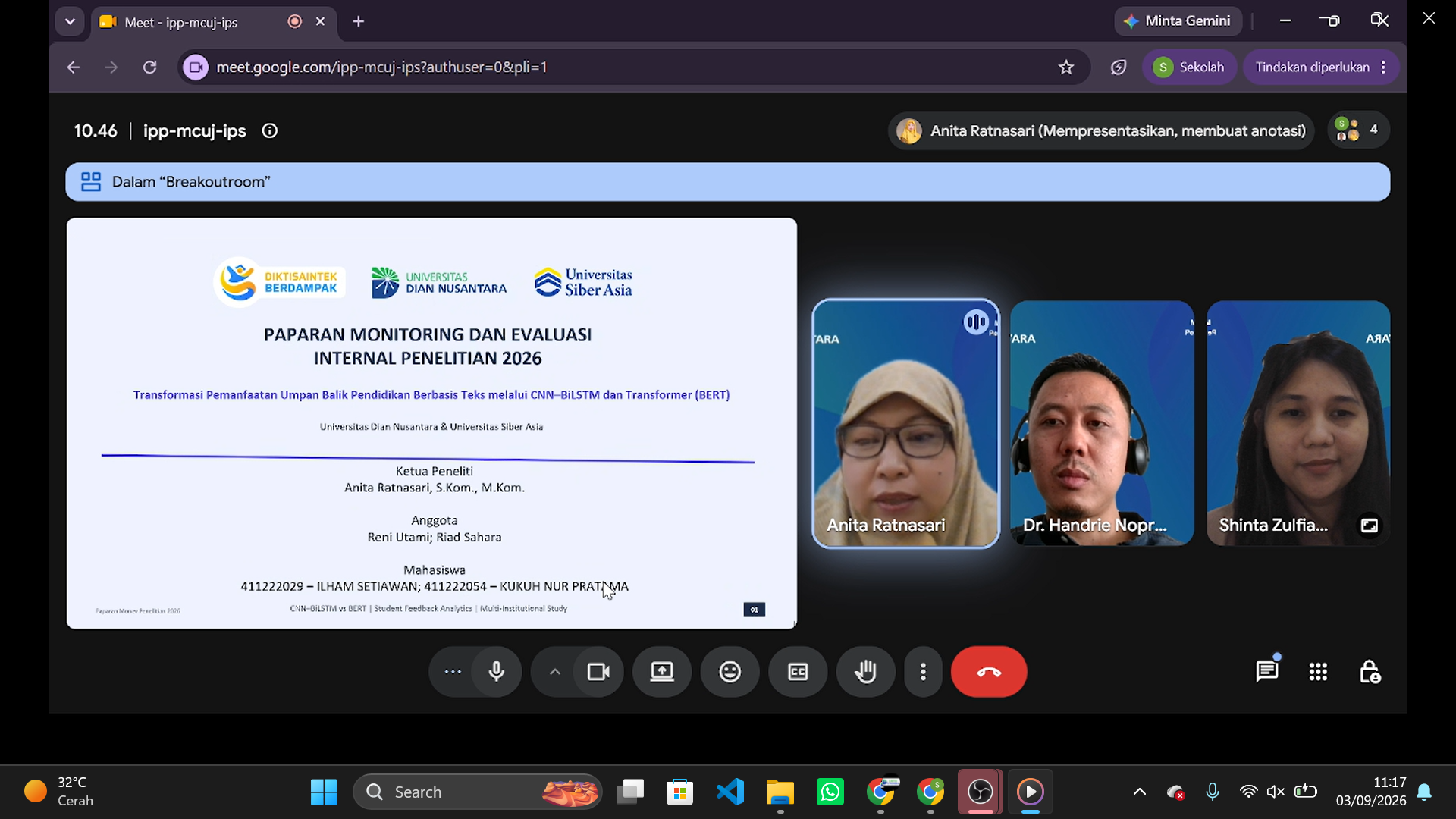Open audio settings three-dots beside microphone
The image size is (1456, 819).
(453, 672)
